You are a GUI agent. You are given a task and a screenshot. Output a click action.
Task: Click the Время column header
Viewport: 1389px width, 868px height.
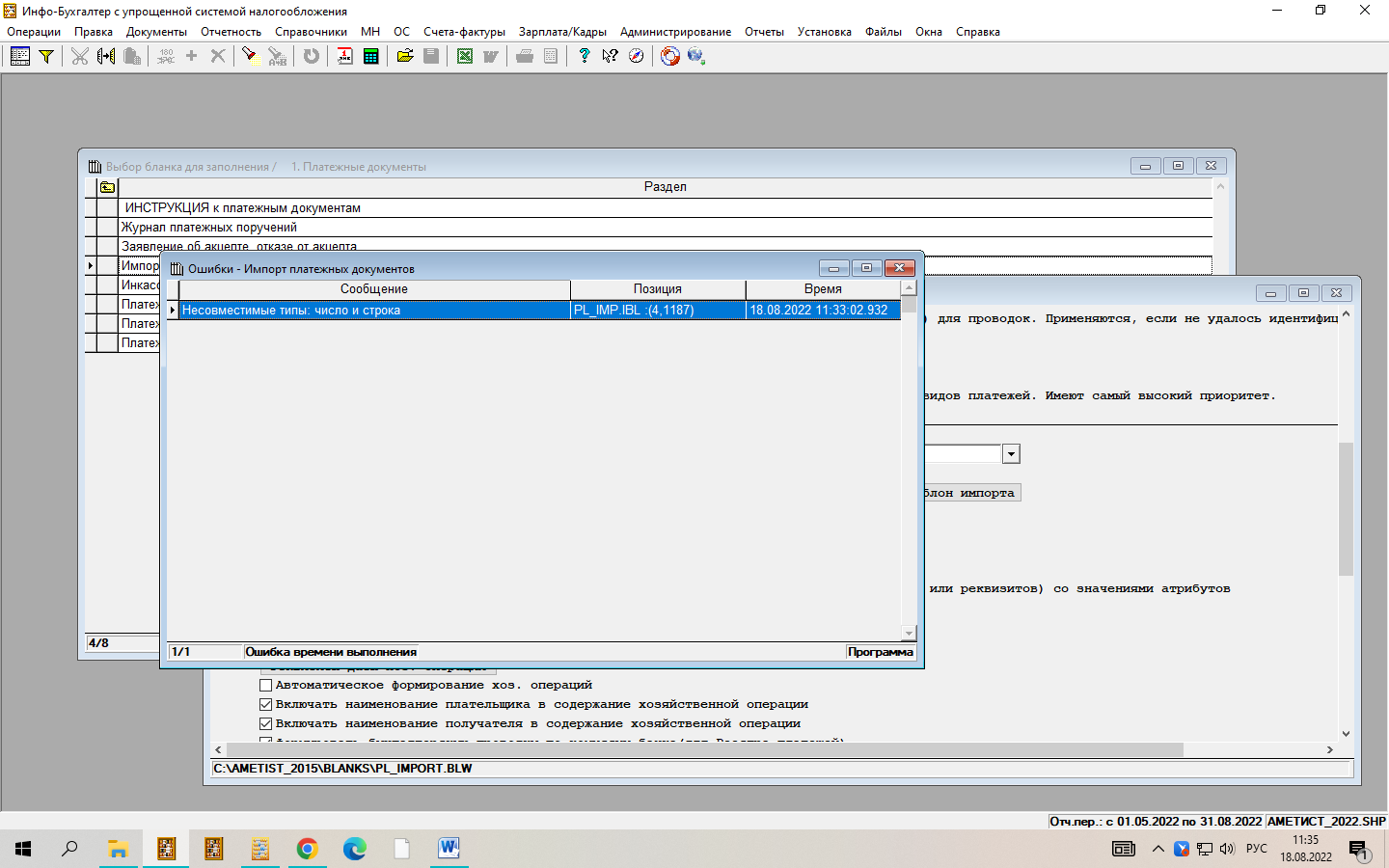pos(823,289)
